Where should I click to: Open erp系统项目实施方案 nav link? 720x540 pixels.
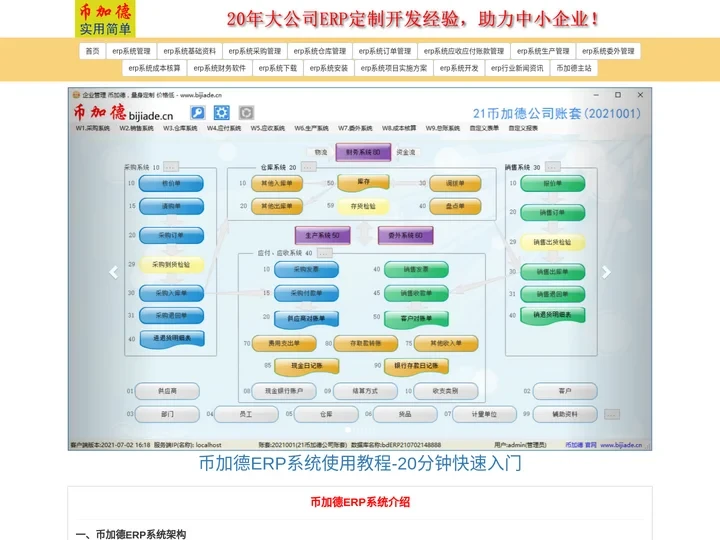[394, 68]
